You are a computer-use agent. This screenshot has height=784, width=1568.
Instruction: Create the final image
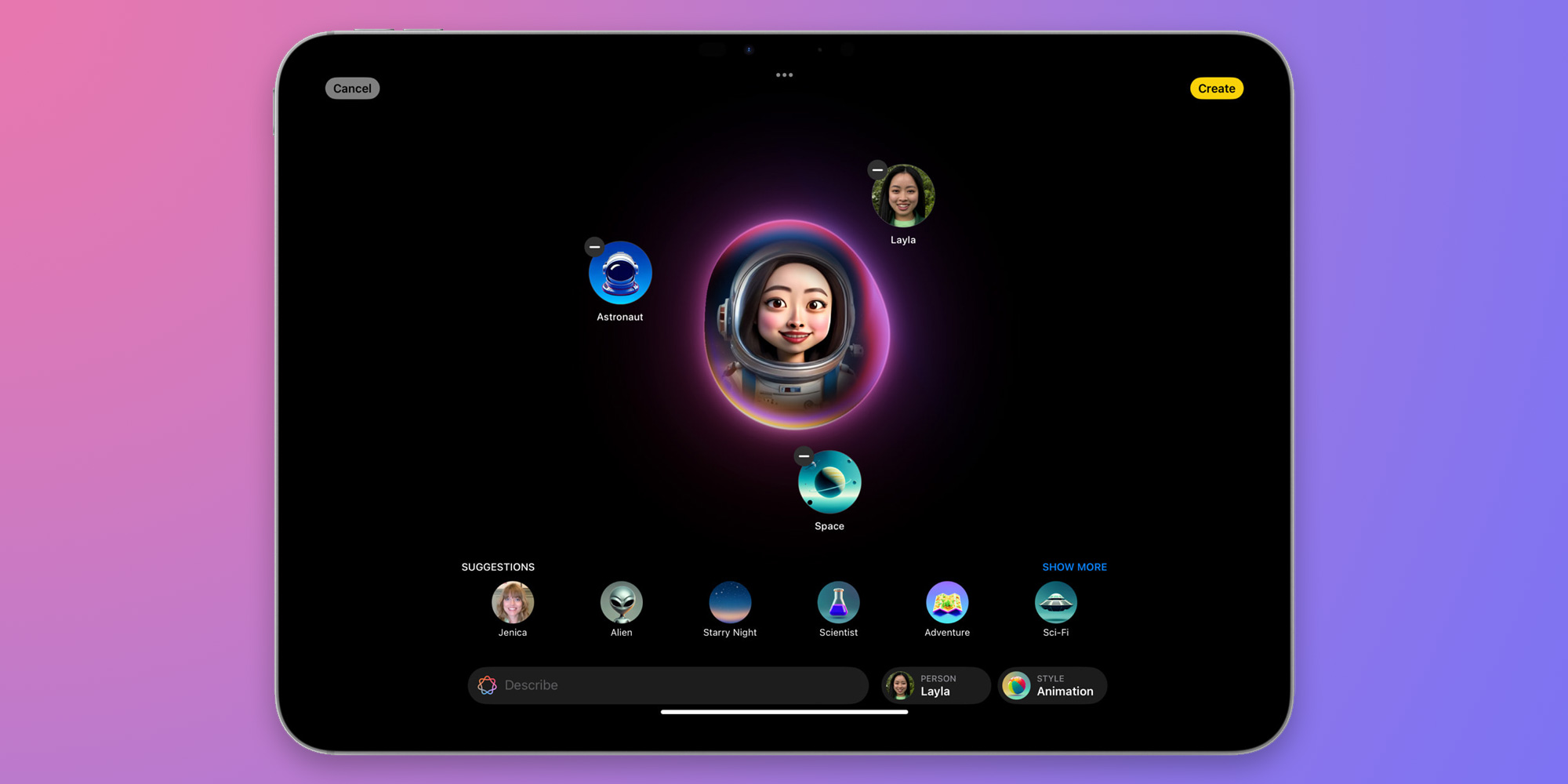pos(1216,88)
